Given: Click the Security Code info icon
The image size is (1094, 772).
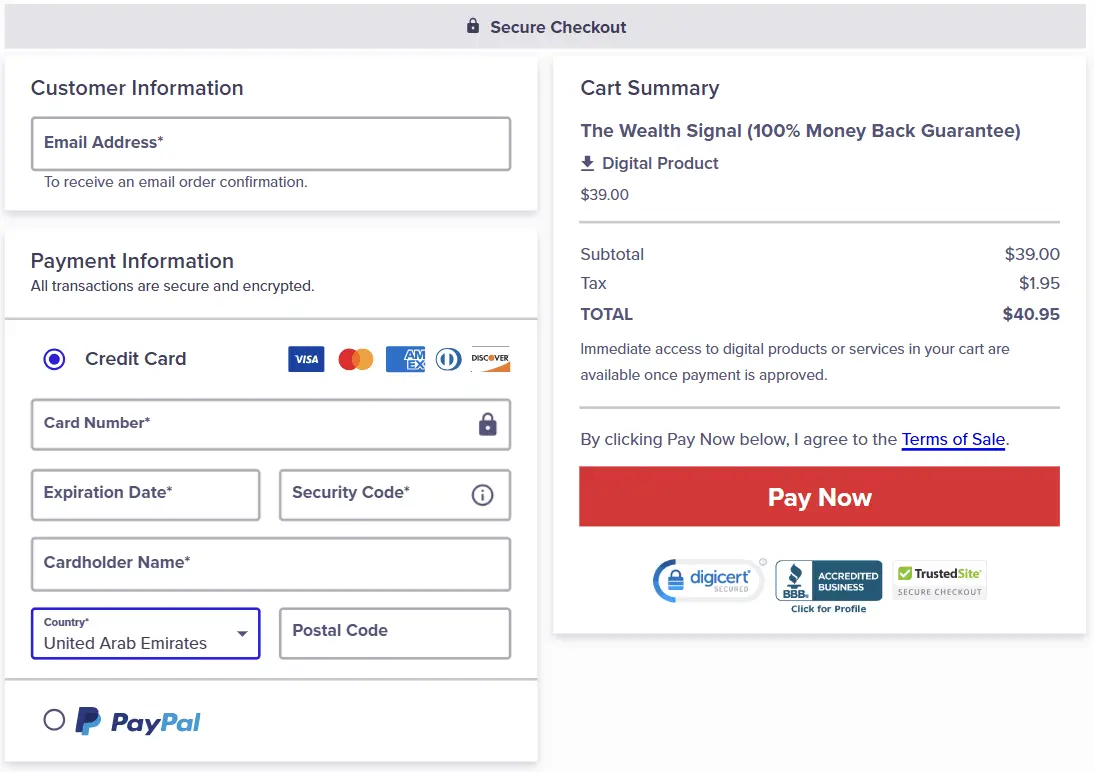Looking at the screenshot, I should 481,494.
